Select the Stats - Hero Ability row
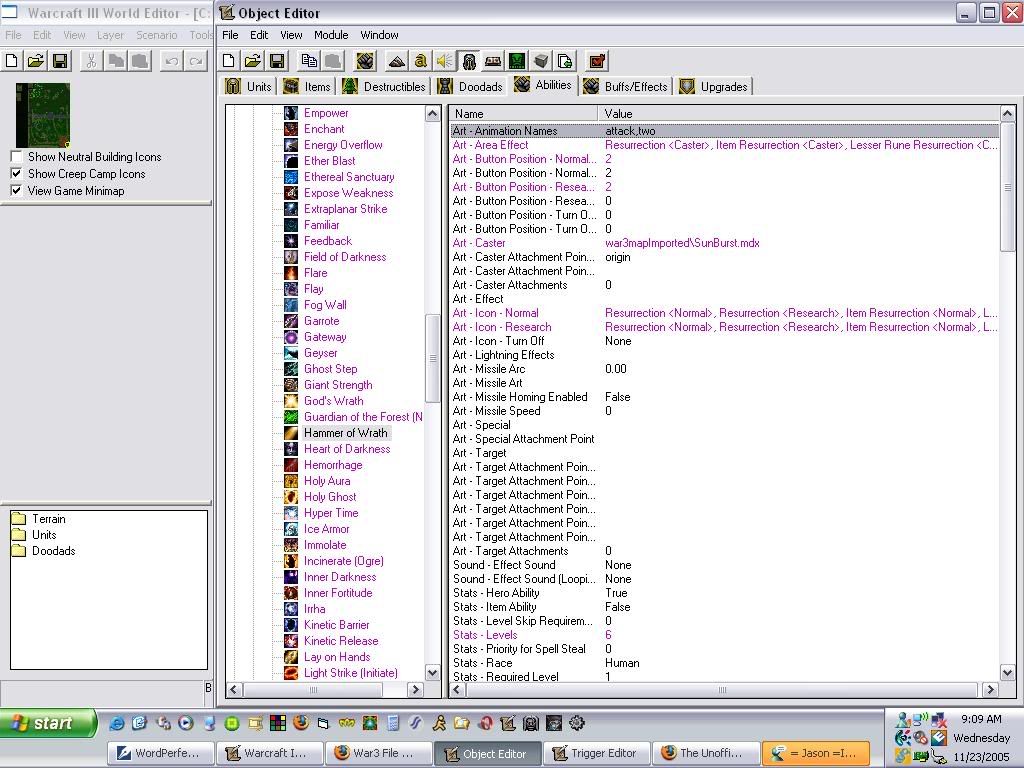 pos(724,593)
